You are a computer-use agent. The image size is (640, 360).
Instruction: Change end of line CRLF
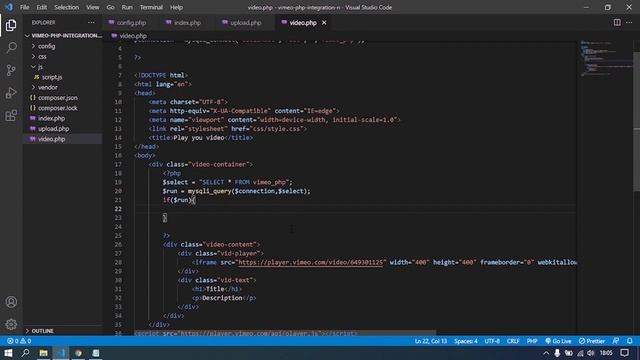tap(513, 341)
